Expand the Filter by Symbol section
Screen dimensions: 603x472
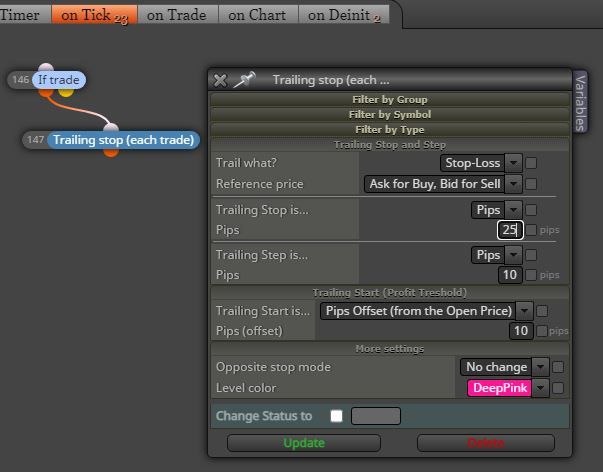[390, 115]
